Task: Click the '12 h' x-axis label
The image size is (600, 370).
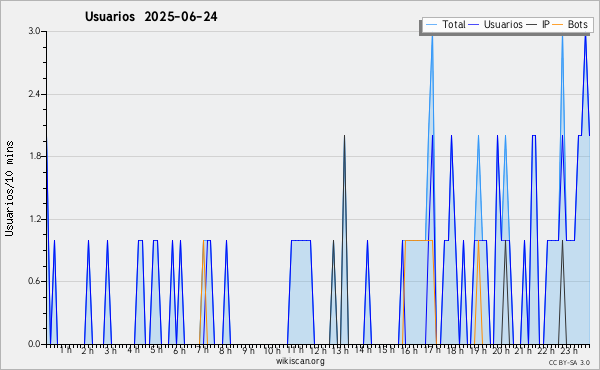Action: tap(318, 350)
